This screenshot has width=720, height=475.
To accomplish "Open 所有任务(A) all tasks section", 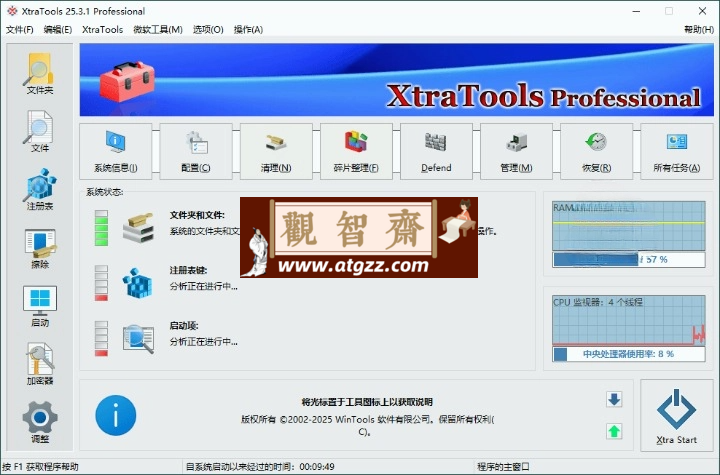I will click(x=677, y=152).
